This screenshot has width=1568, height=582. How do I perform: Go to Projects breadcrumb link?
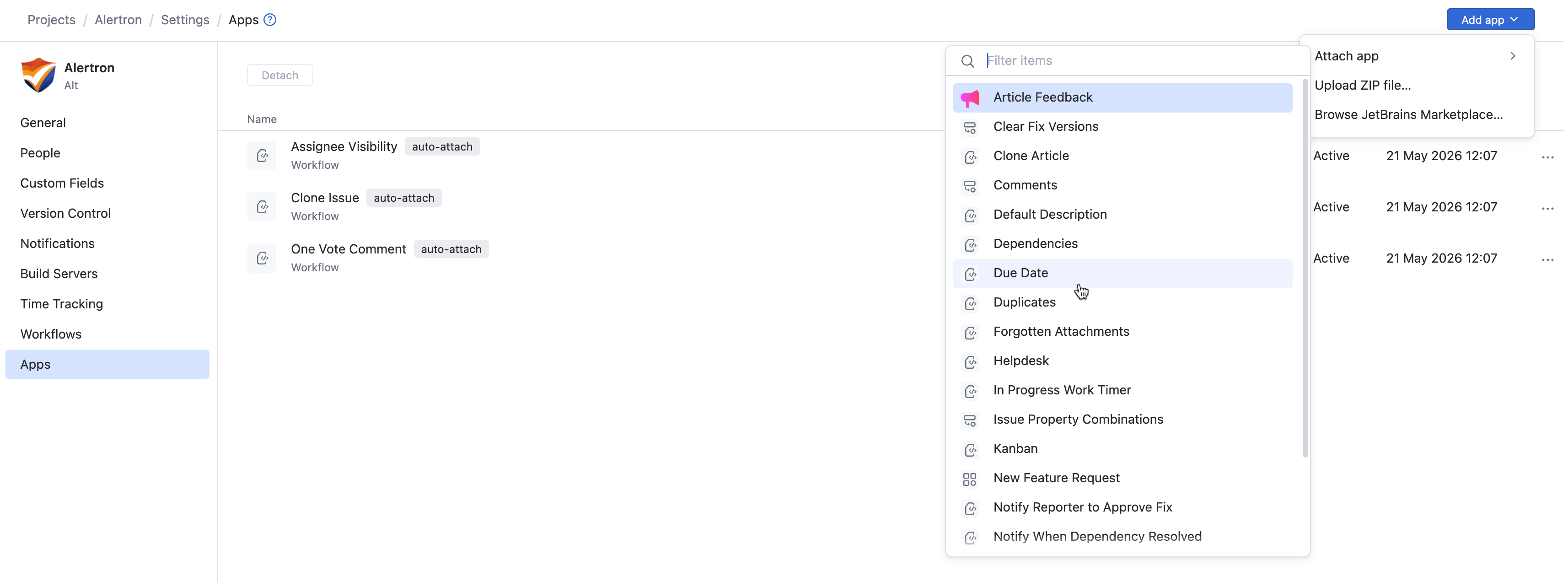coord(51,20)
